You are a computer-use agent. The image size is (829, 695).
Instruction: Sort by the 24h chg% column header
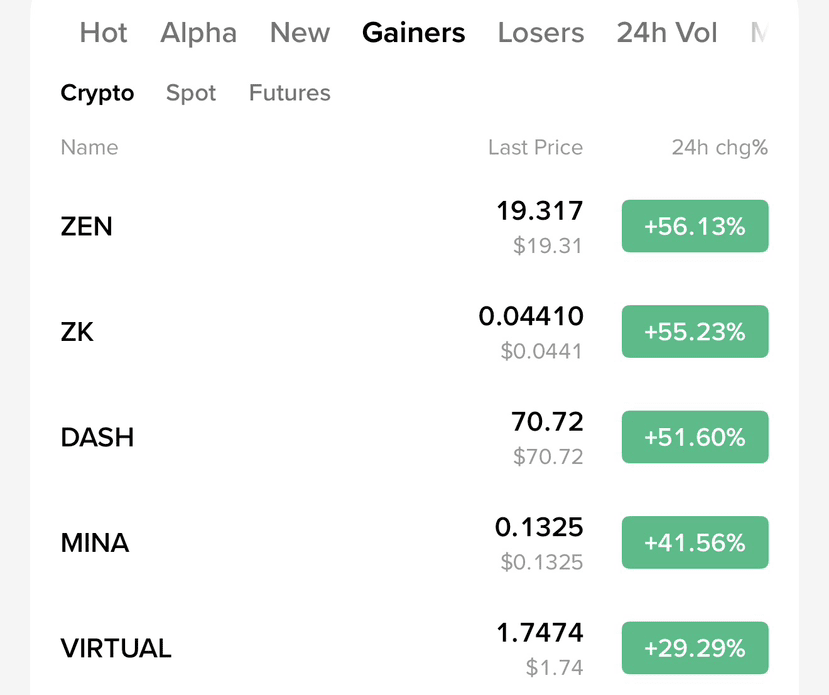tap(720, 148)
